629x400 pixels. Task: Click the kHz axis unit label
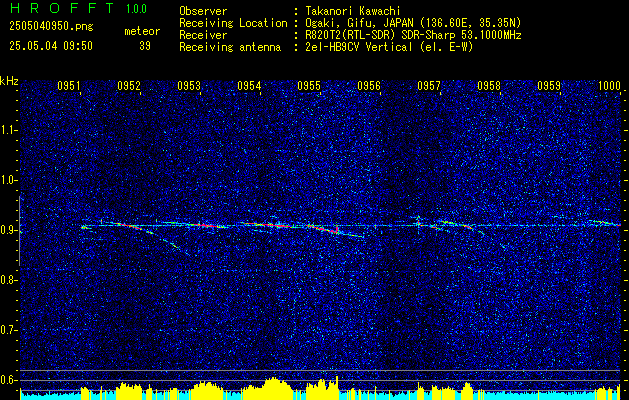(x=9, y=81)
